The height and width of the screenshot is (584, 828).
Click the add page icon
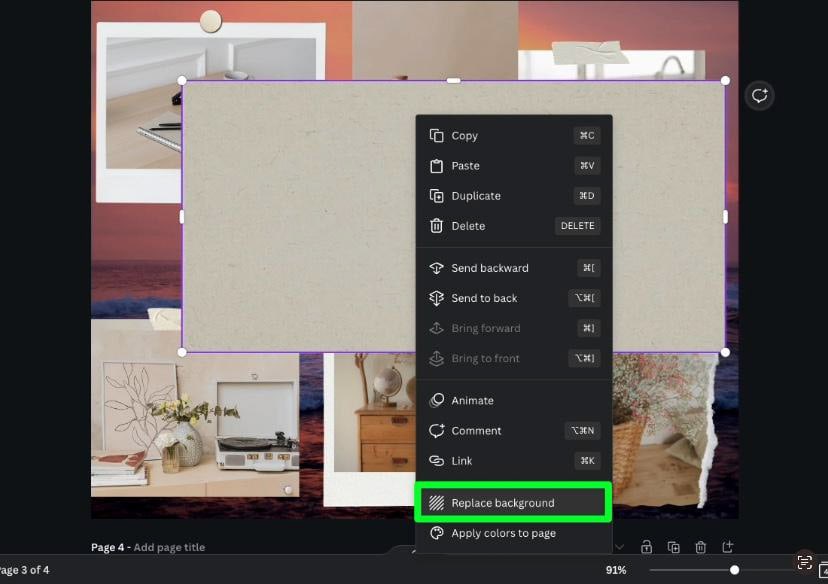tap(727, 547)
